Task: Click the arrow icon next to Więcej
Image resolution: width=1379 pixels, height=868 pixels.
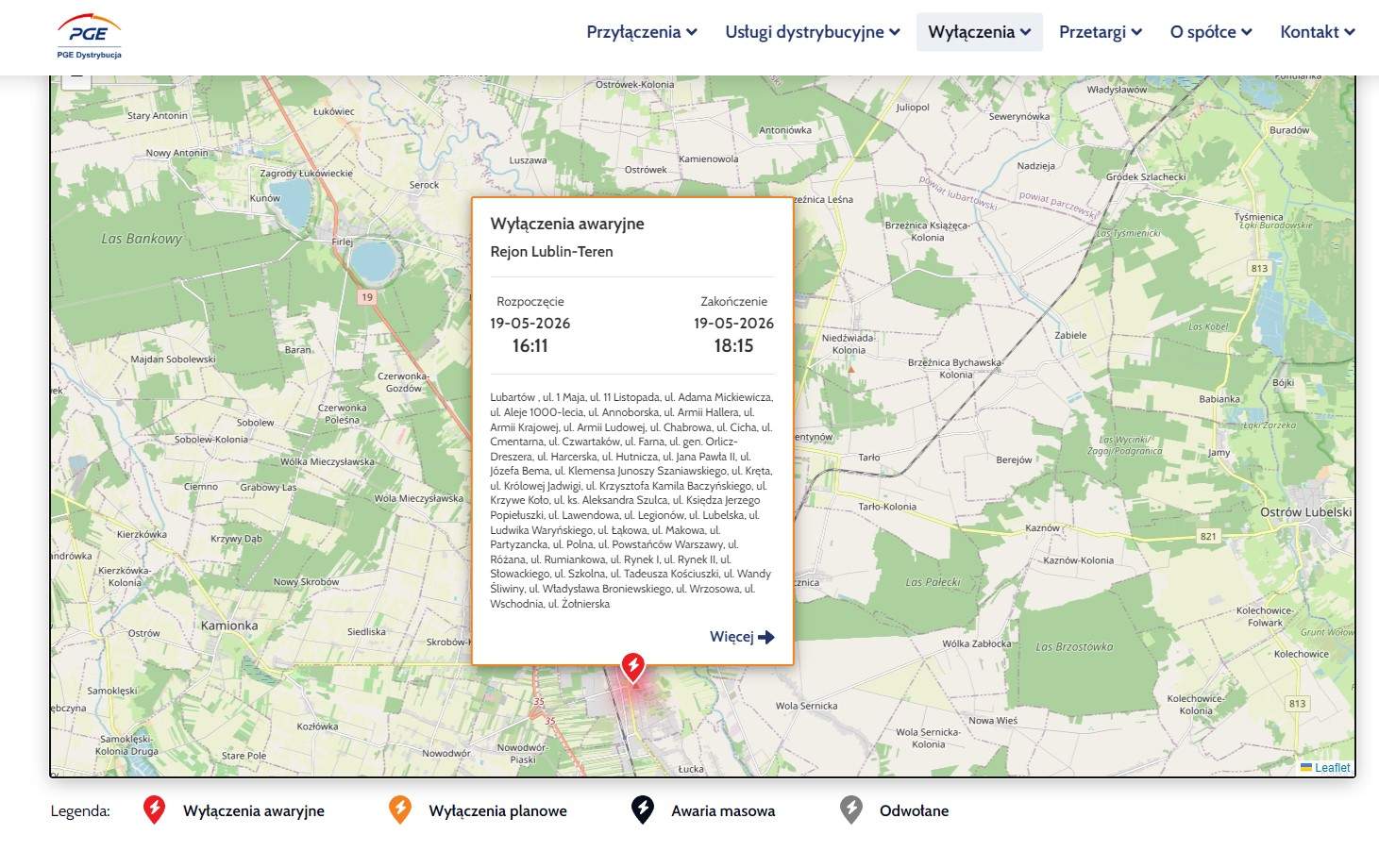Action: click(766, 637)
